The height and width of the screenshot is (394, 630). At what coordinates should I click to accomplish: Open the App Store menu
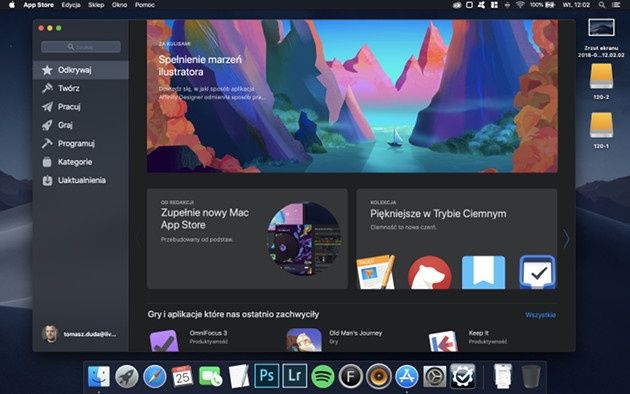pos(39,5)
